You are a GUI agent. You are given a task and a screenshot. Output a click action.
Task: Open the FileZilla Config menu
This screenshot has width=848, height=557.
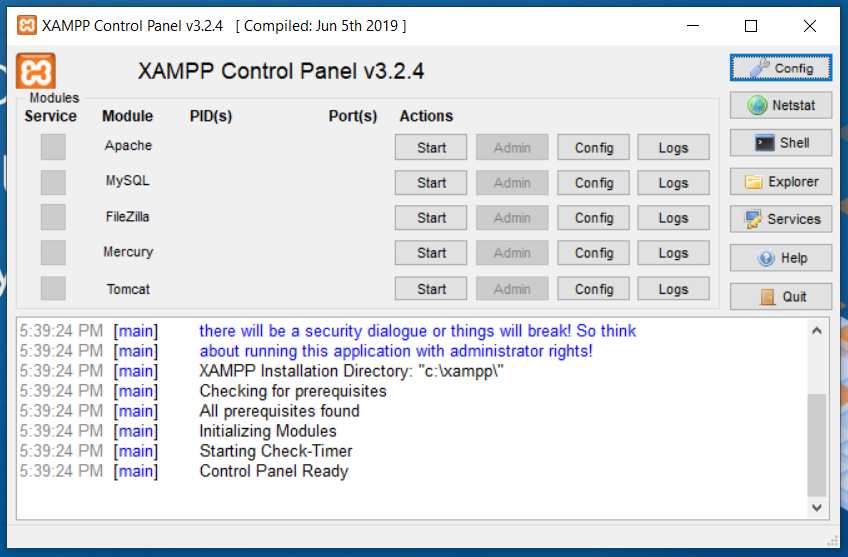pyautogui.click(x=593, y=217)
